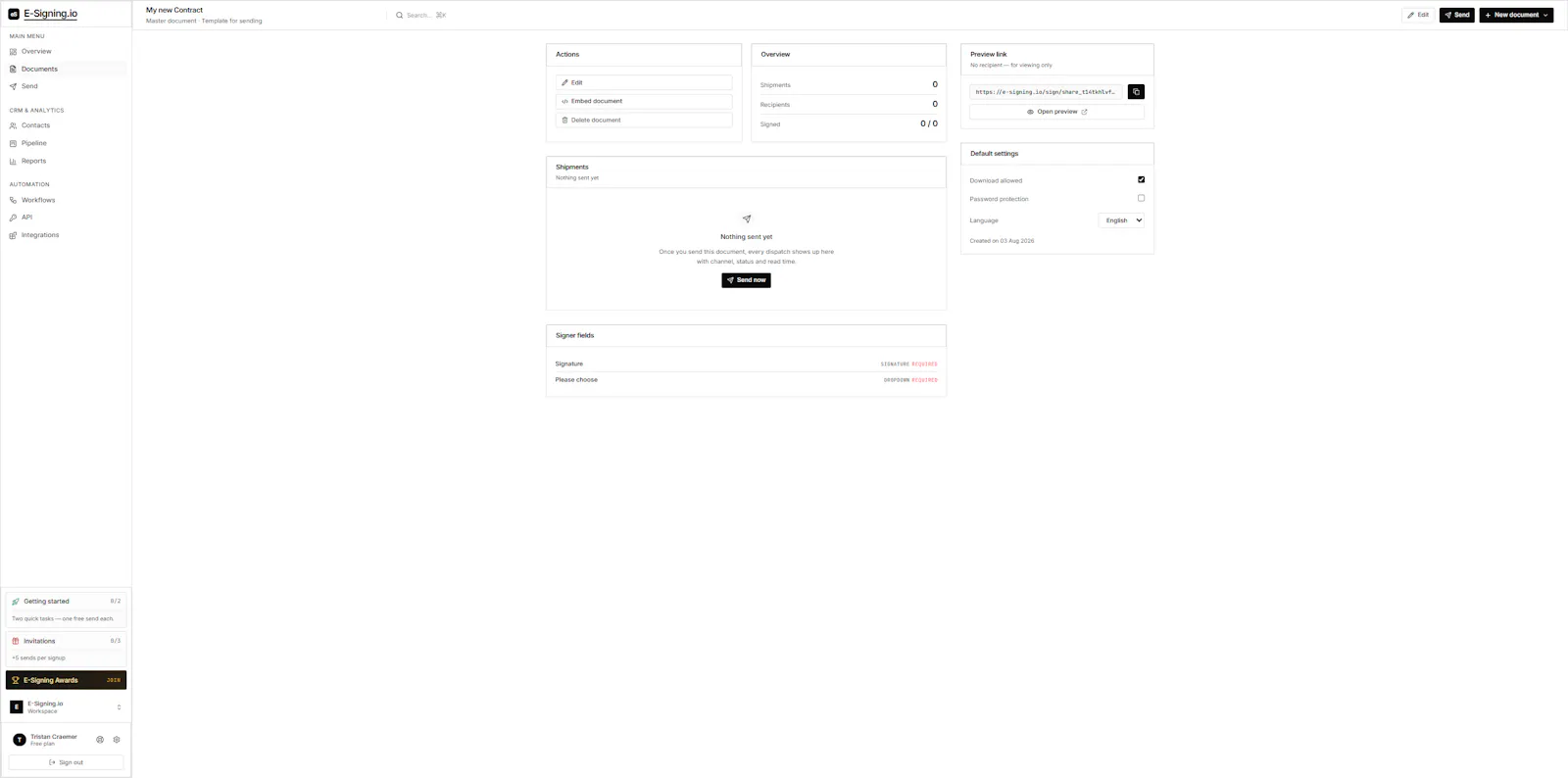Click the Signature signer field row
Viewport: 1568px width, 778px height.
747,364
